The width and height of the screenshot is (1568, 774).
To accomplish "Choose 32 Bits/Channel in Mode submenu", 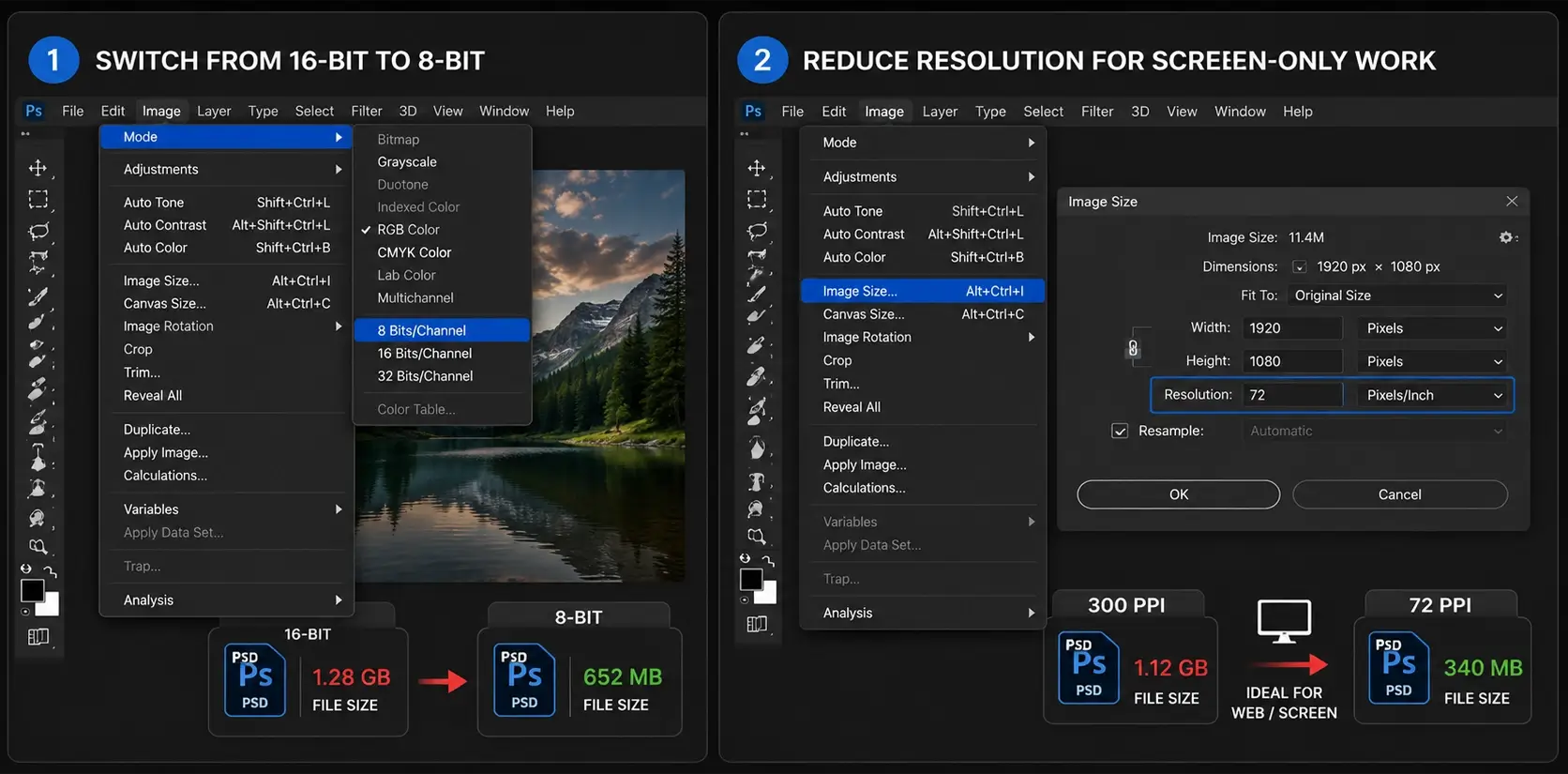I will [x=442, y=376].
